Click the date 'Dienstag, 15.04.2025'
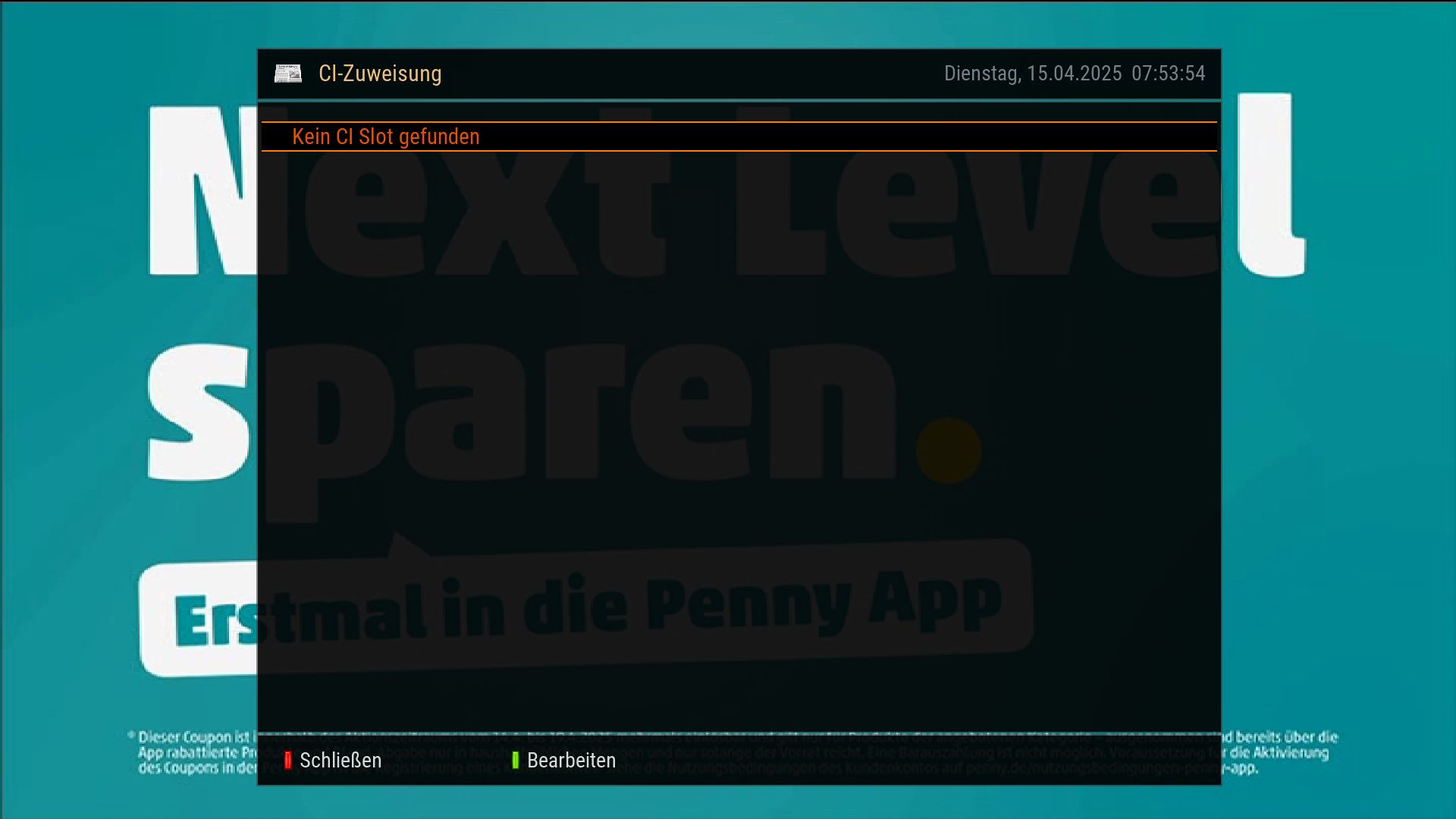 1032,74
